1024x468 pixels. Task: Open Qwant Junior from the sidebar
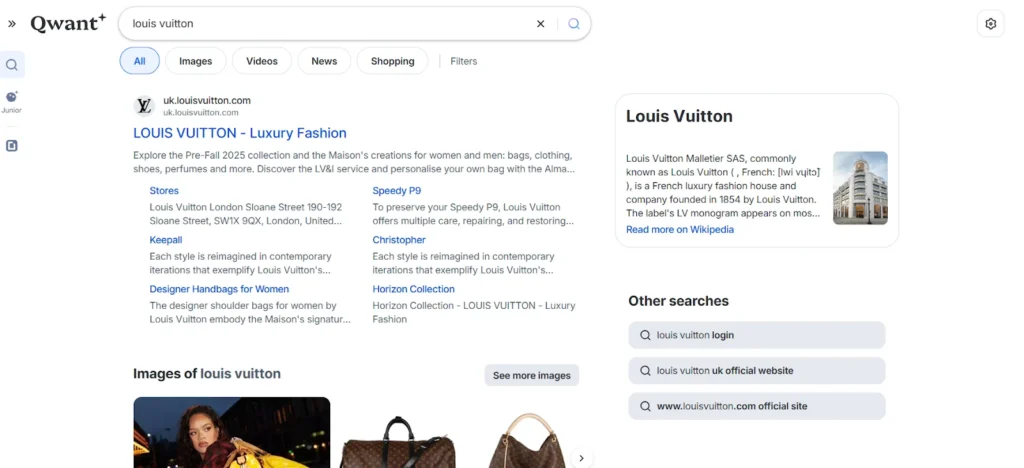click(x=12, y=101)
